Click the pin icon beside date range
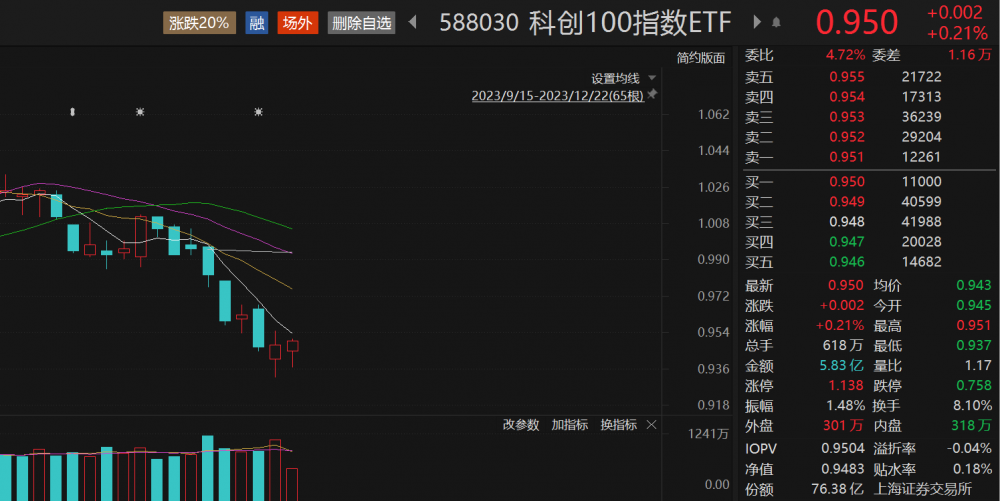 click(652, 95)
